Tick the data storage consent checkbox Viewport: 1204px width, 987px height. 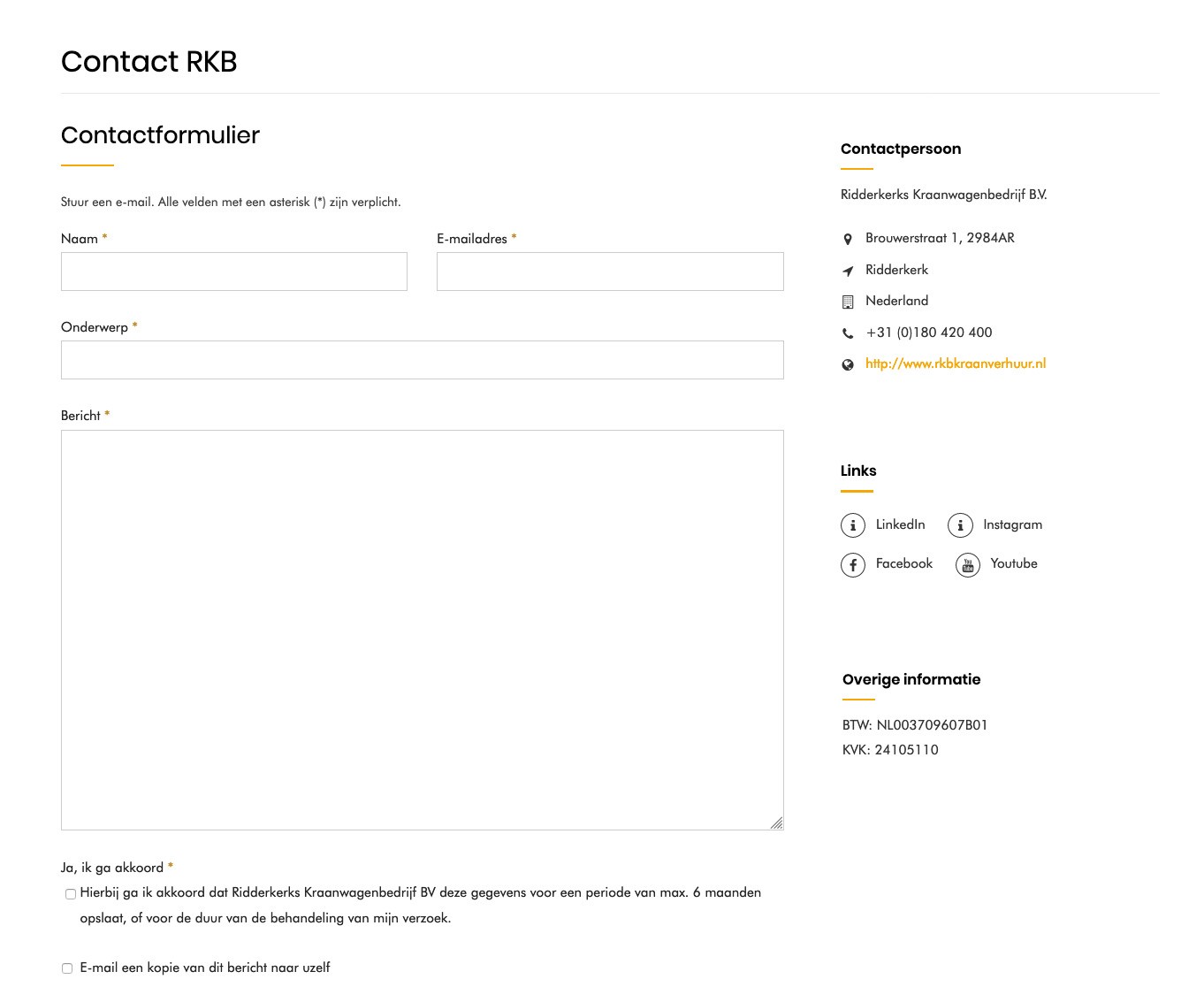[x=71, y=894]
